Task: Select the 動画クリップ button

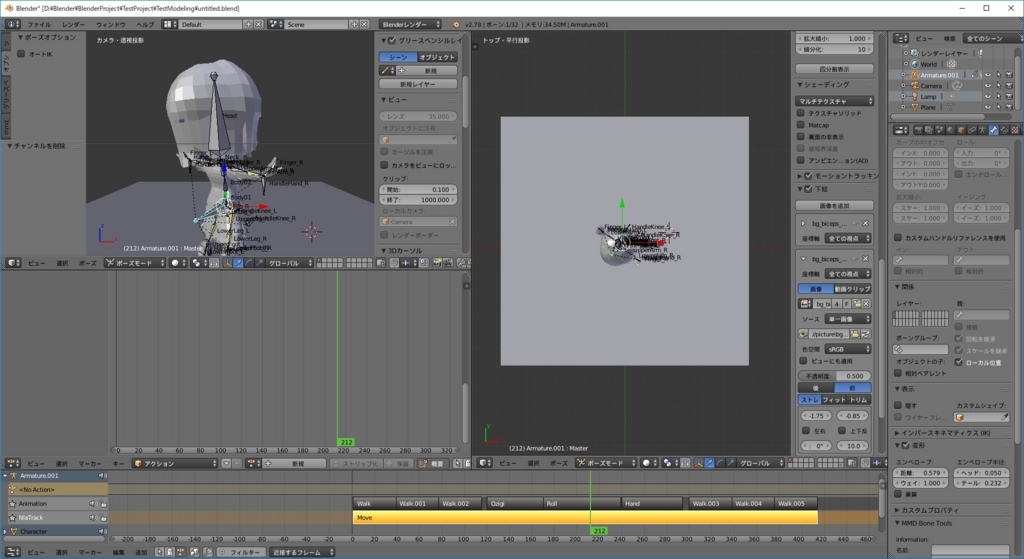Action: pos(852,289)
